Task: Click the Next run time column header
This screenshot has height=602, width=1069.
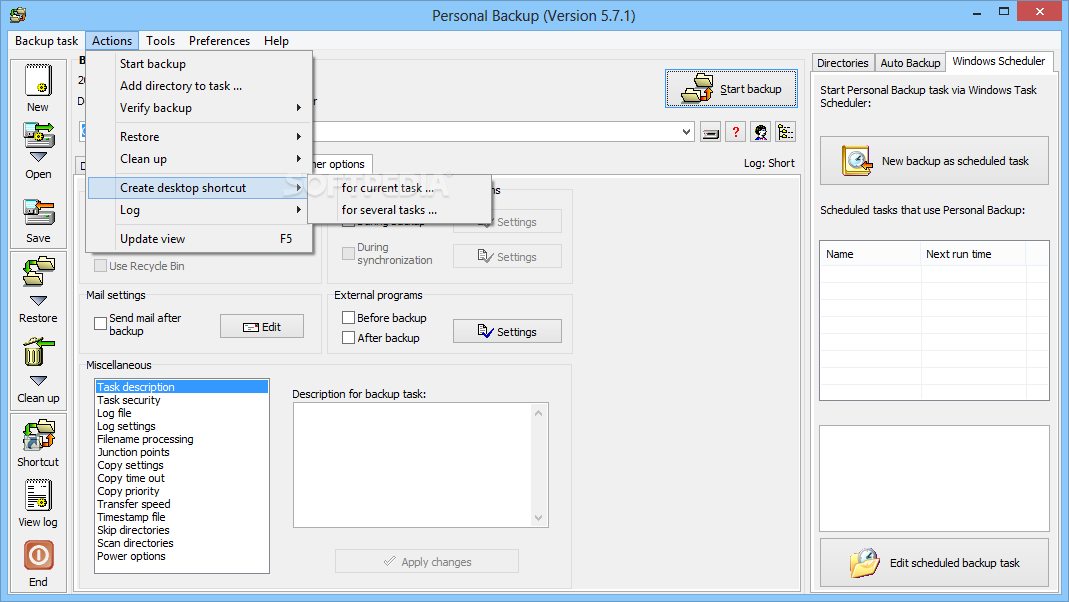Action: point(973,254)
